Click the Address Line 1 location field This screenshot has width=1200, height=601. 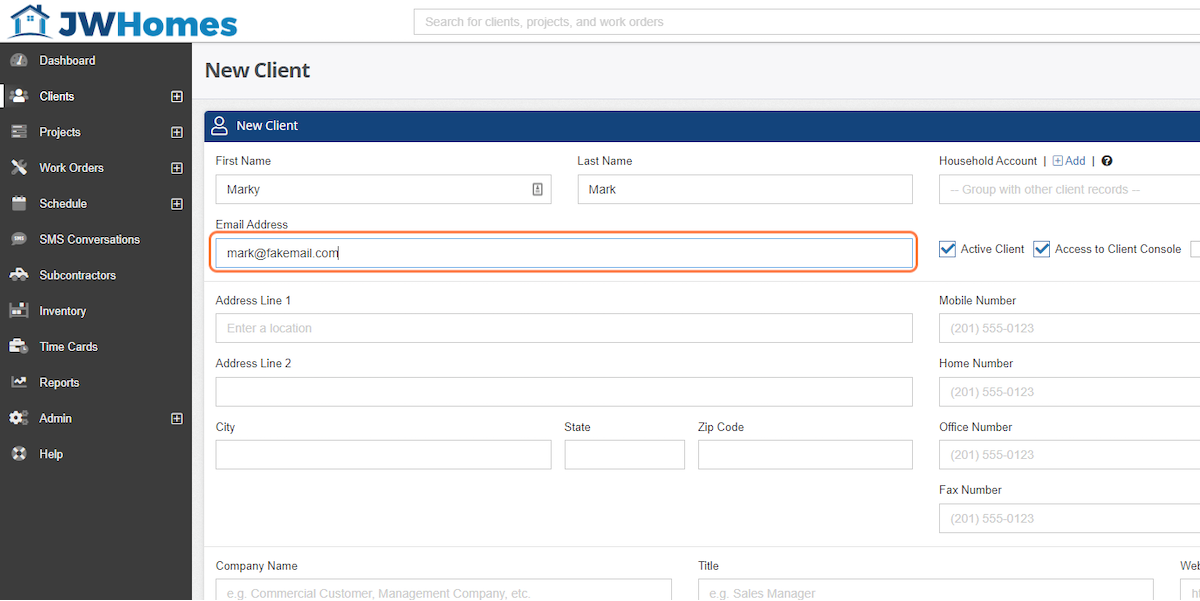pyautogui.click(x=564, y=328)
